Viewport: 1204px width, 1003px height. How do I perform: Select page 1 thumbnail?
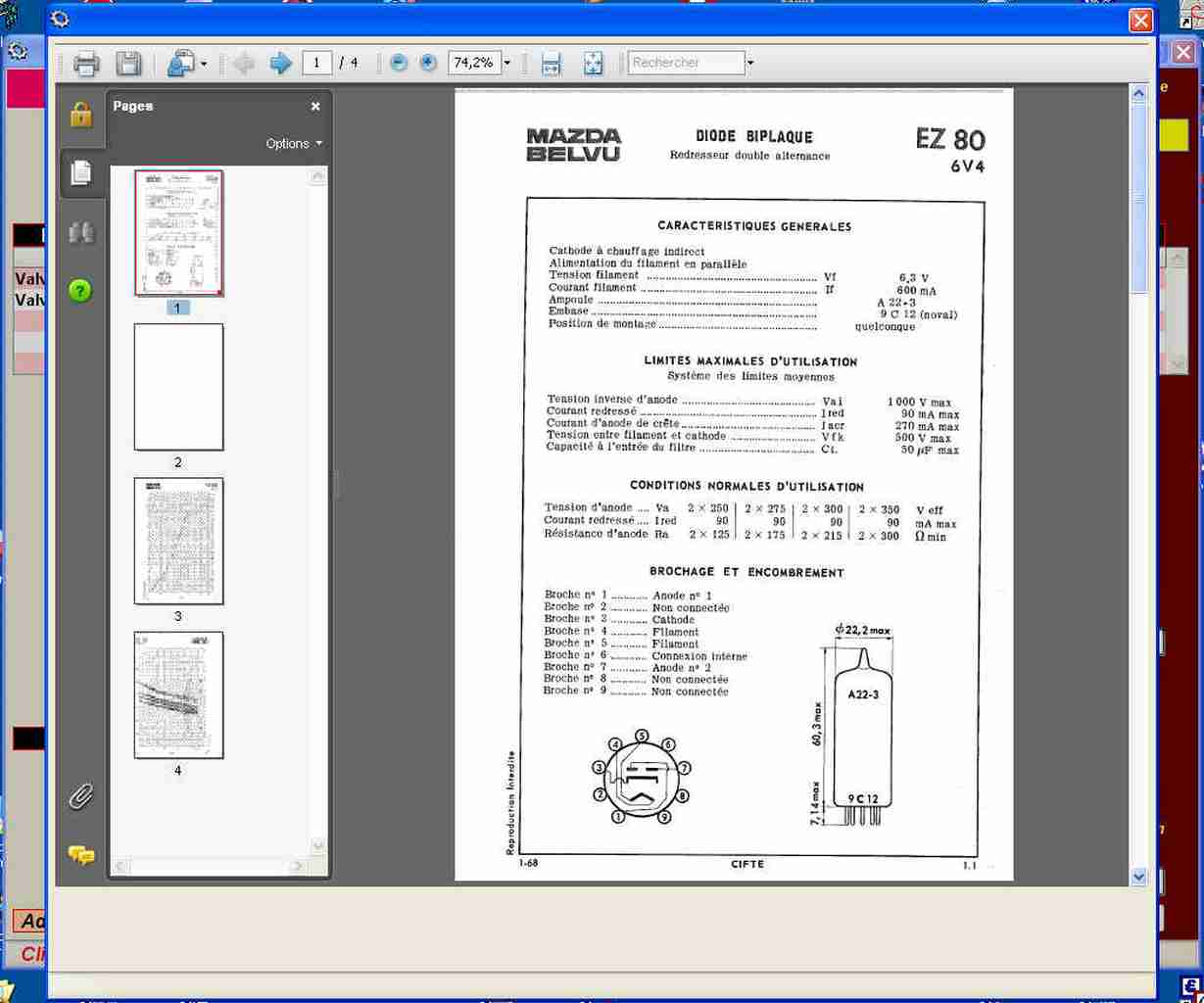(178, 233)
